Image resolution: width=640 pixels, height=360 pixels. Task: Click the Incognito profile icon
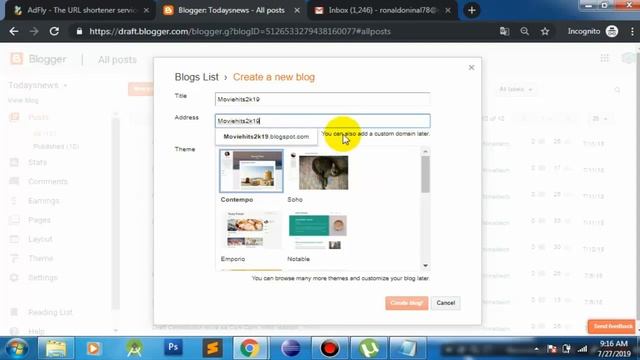tap(612, 31)
